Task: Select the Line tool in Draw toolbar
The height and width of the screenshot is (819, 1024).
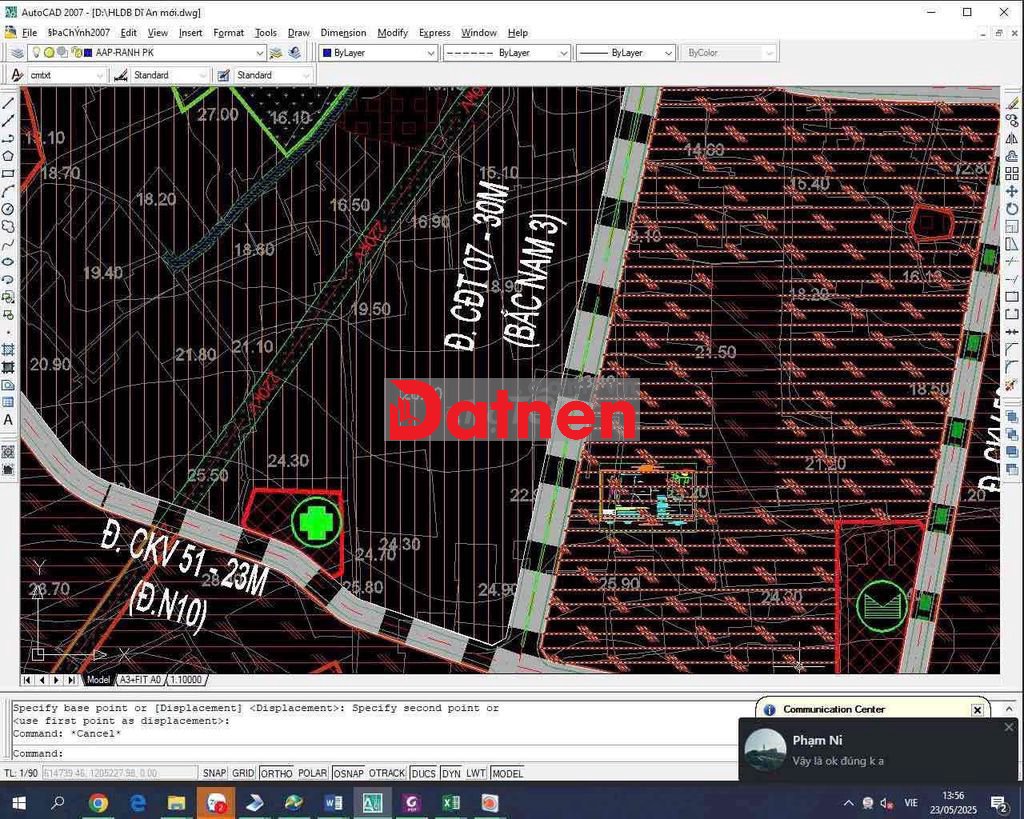Action: [x=8, y=103]
